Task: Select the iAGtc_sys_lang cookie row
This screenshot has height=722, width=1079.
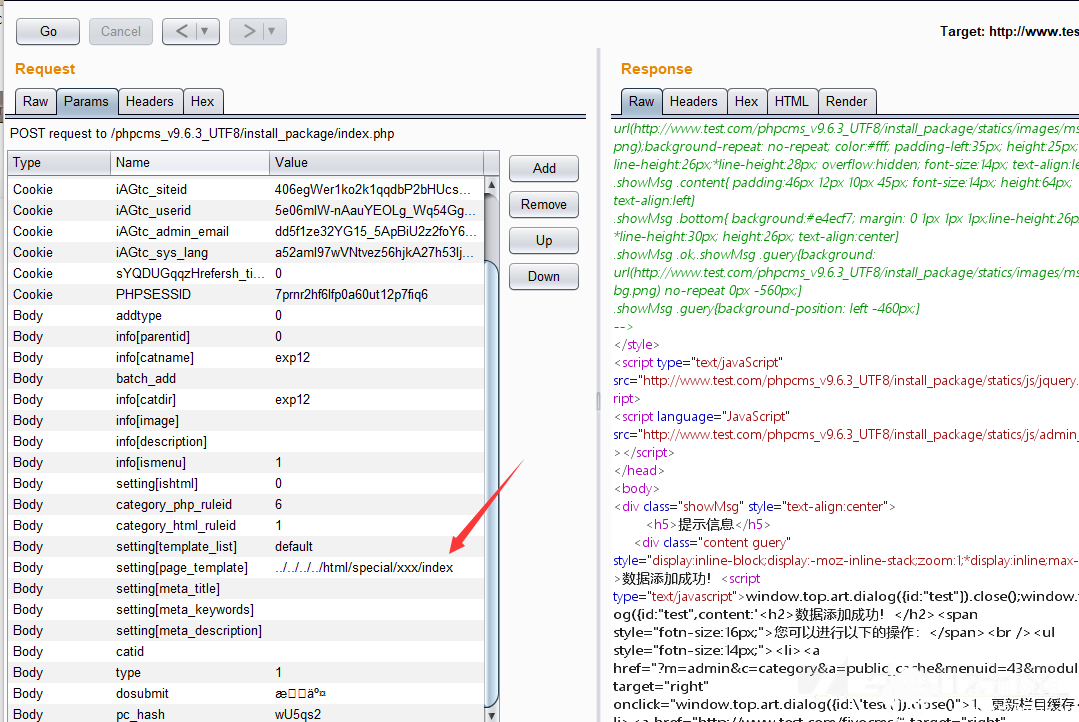Action: (x=246, y=253)
